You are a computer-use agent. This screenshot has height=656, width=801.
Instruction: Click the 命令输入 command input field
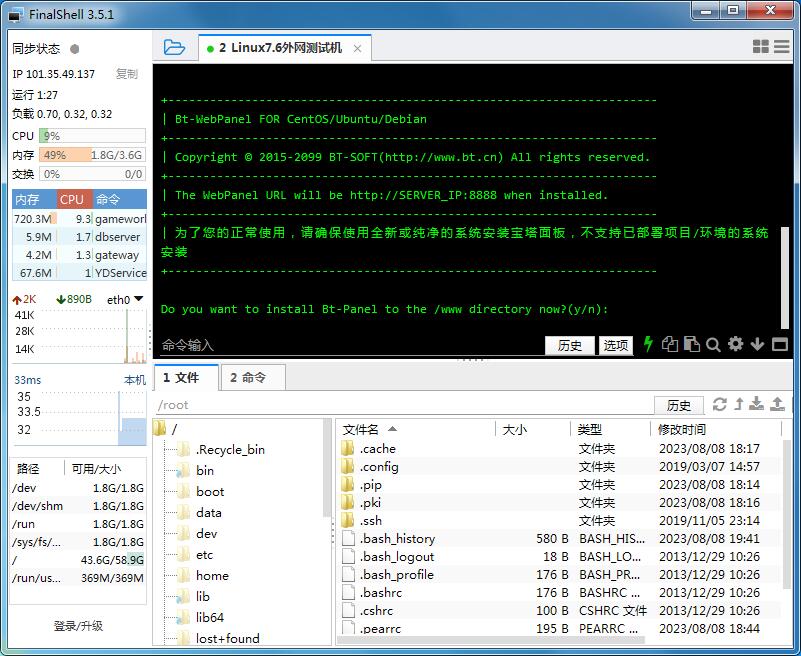(350, 345)
